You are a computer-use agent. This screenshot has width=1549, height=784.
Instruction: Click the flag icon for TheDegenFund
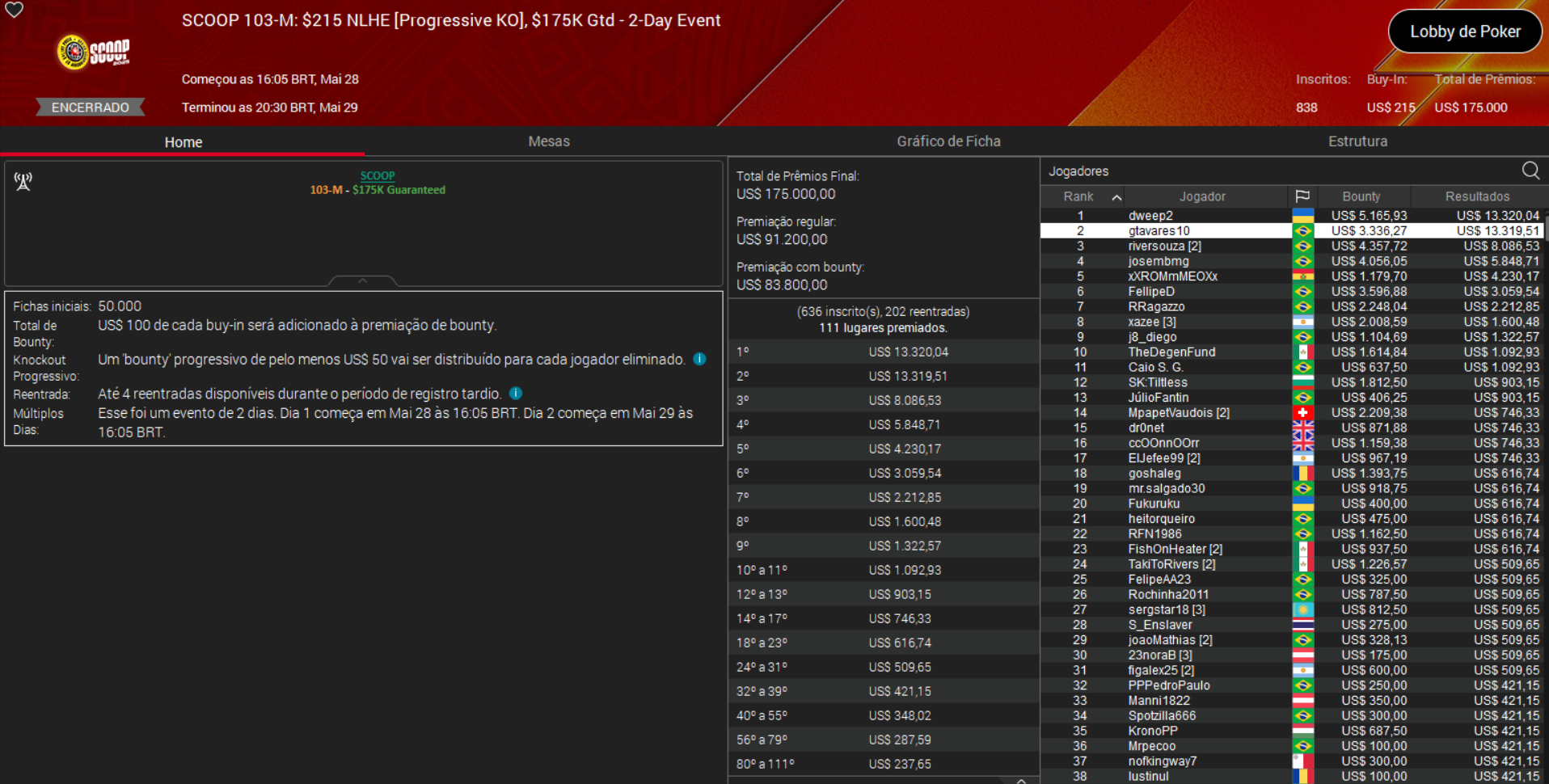tap(1302, 352)
